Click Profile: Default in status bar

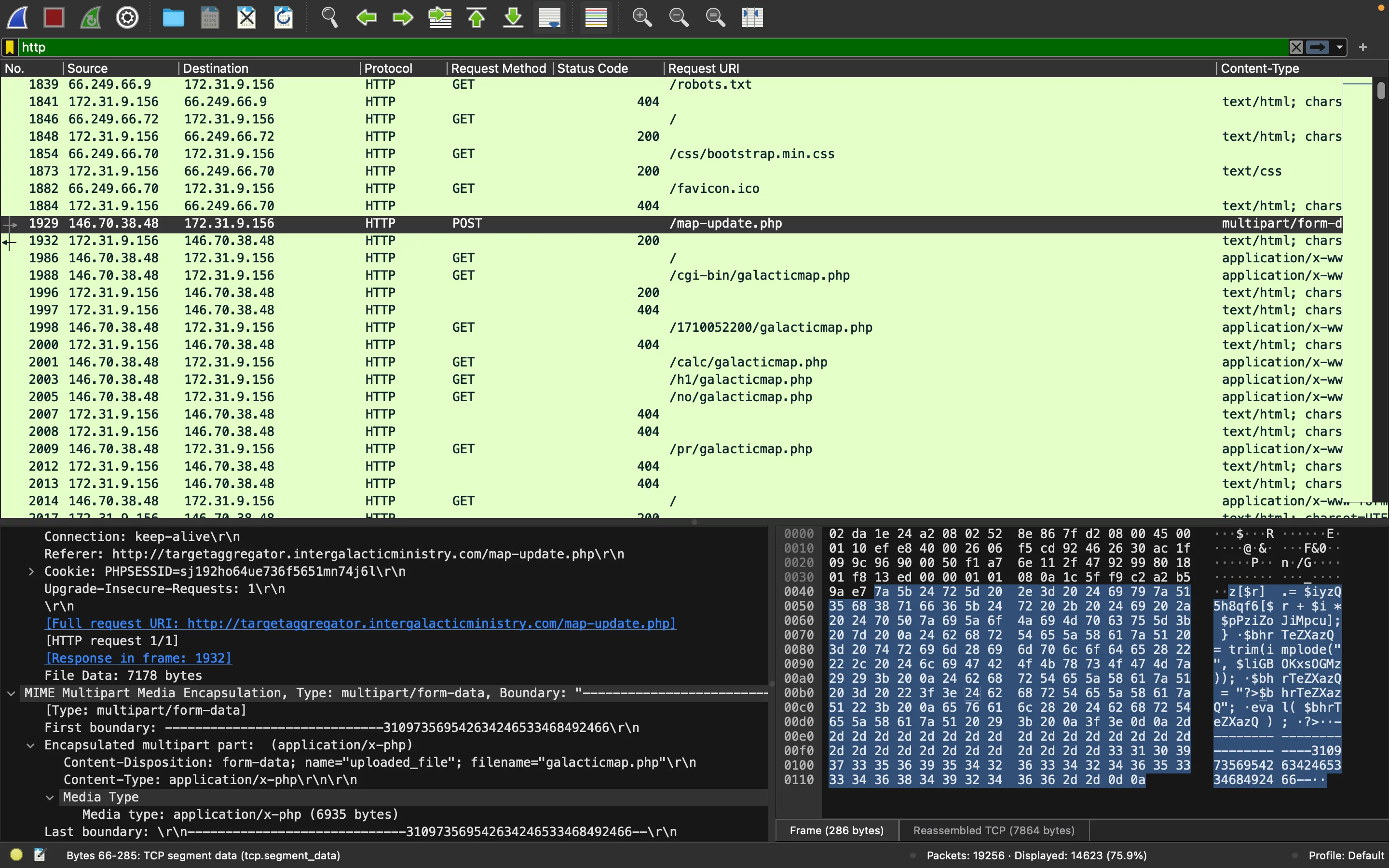tap(1346, 855)
